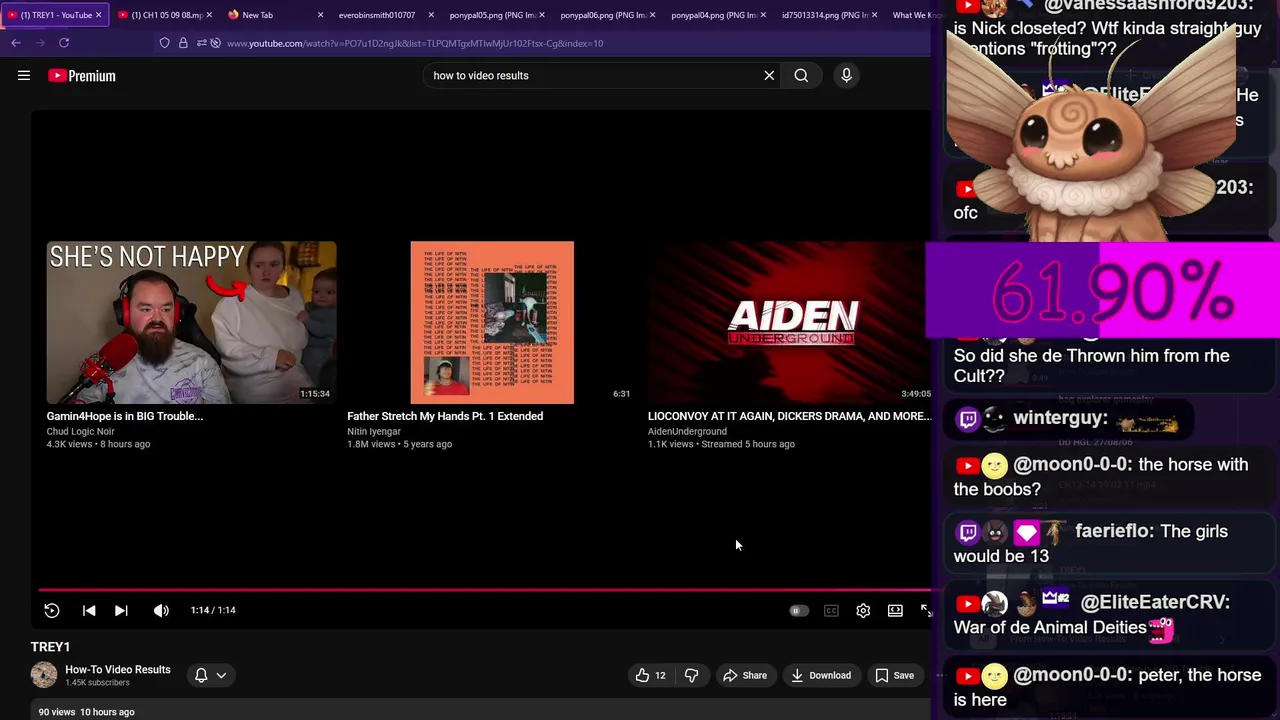
Task: Mute the video with speaker icon
Action: click(161, 610)
